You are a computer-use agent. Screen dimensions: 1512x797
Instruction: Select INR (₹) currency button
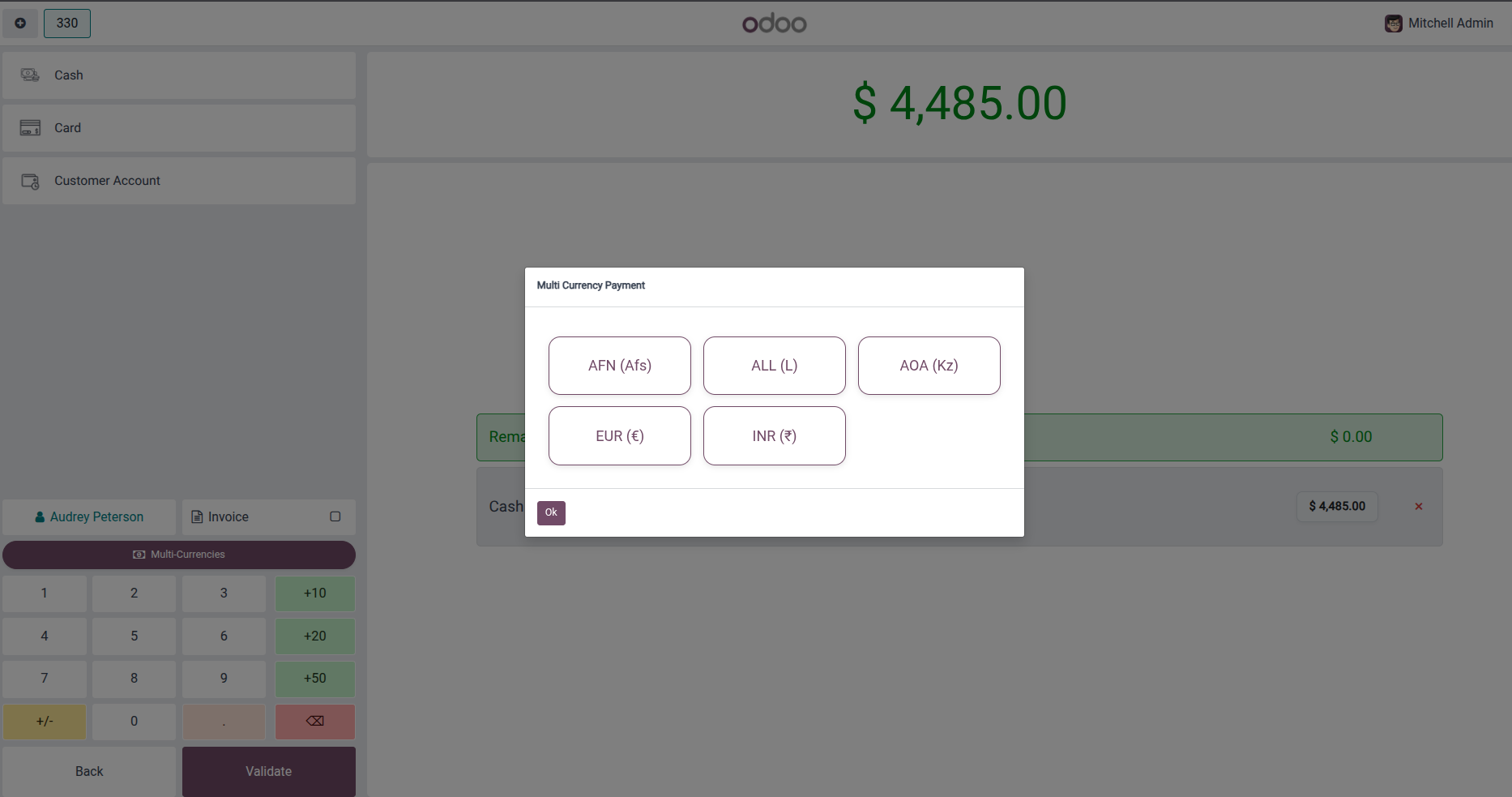click(774, 436)
